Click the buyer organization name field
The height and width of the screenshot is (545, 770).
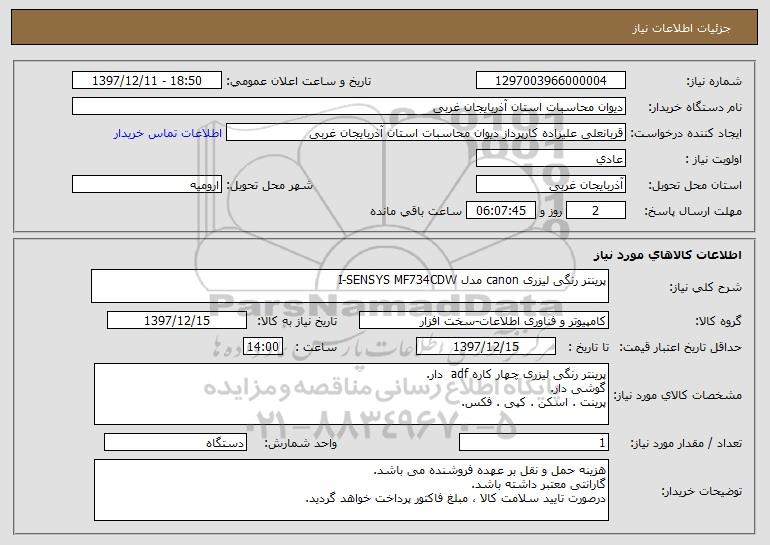pyautogui.click(x=349, y=107)
